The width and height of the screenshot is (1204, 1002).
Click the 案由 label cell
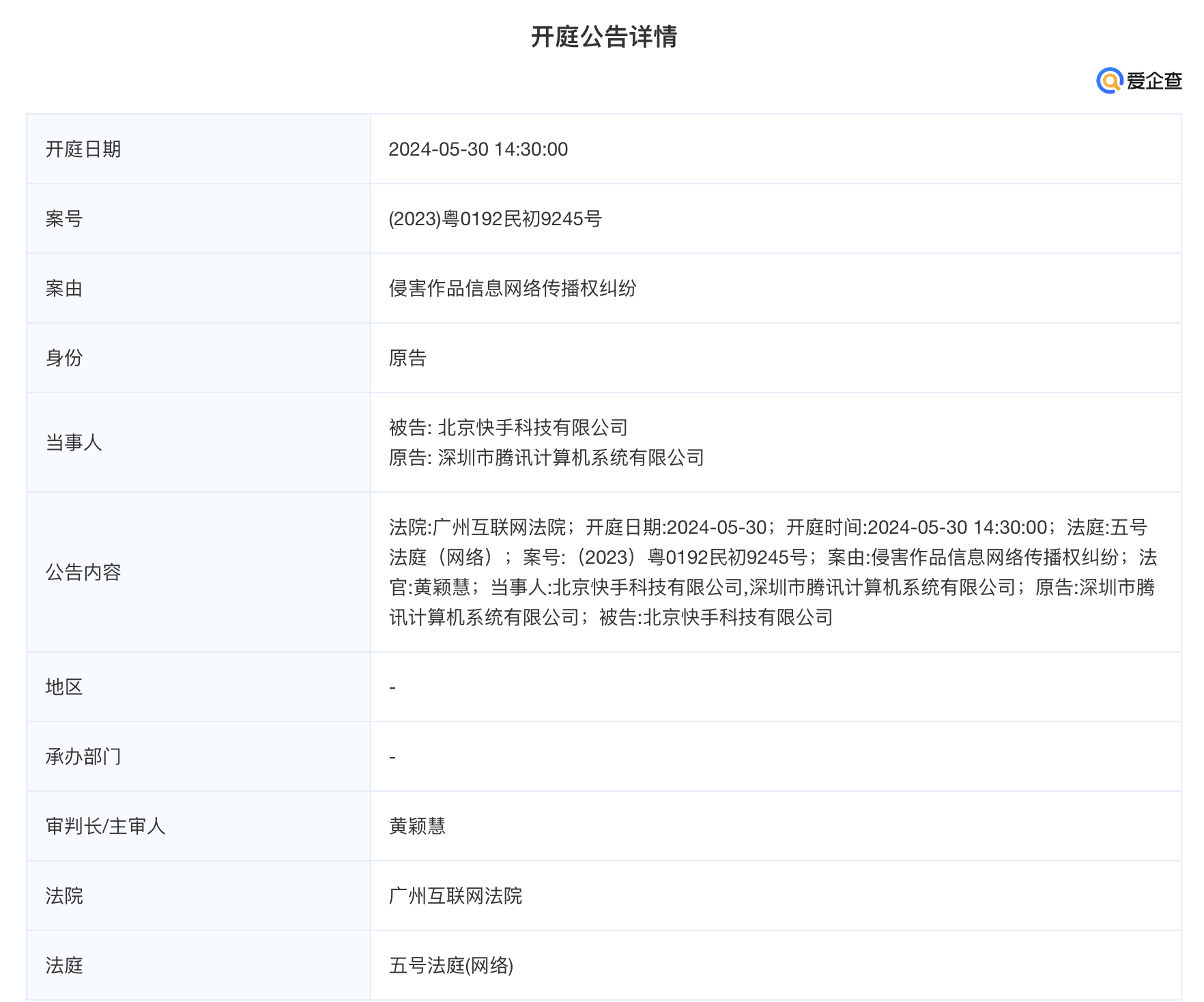[x=199, y=288]
